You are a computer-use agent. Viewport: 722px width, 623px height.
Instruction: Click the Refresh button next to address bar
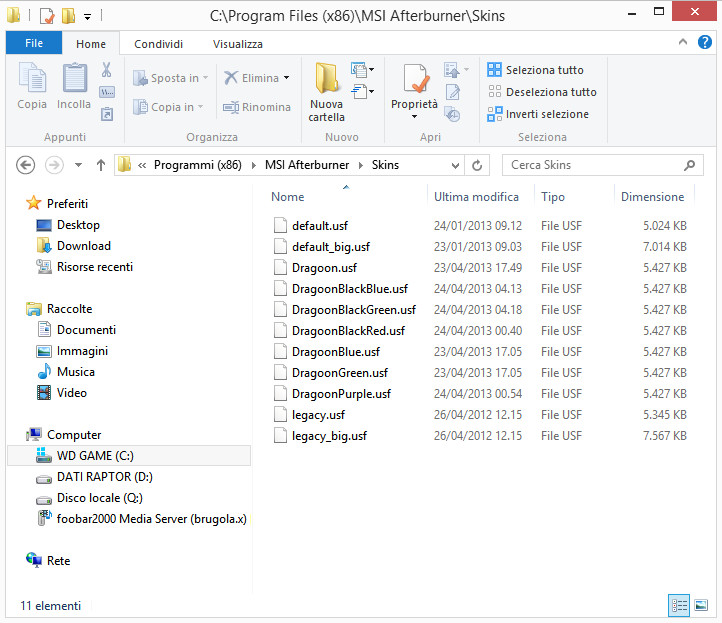[x=477, y=165]
